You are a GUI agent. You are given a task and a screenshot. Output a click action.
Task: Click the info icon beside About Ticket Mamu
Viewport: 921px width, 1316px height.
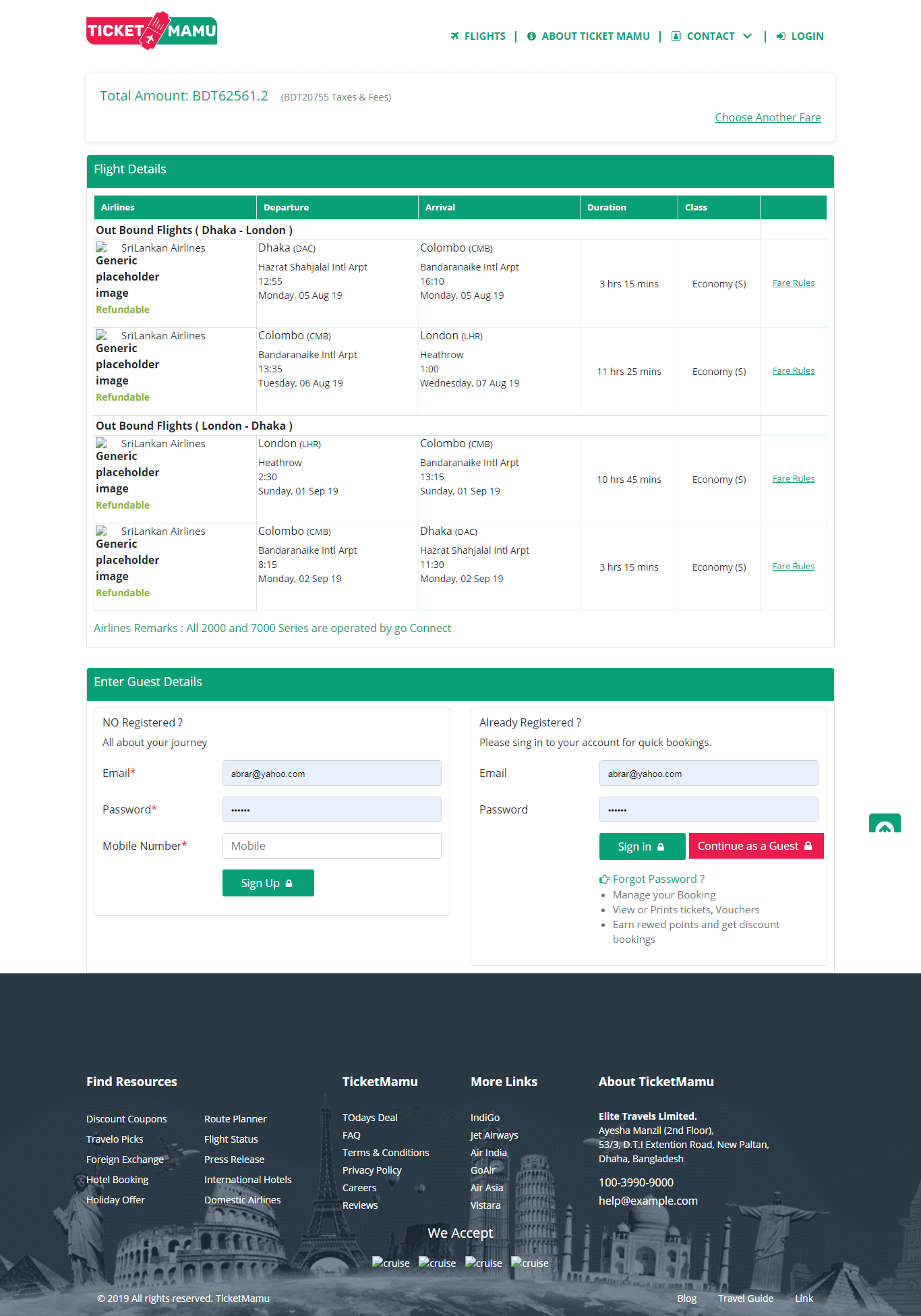coord(531,36)
